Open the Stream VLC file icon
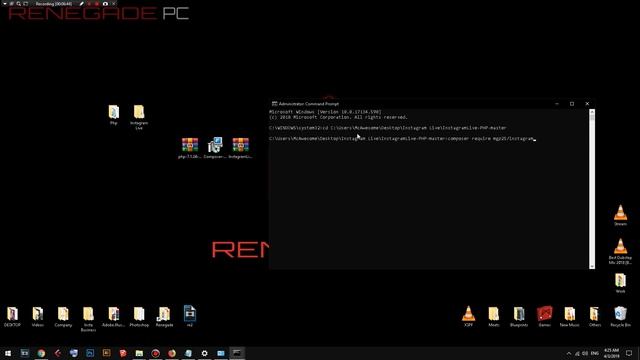Viewport: 640px width, 360px height. click(x=620, y=216)
